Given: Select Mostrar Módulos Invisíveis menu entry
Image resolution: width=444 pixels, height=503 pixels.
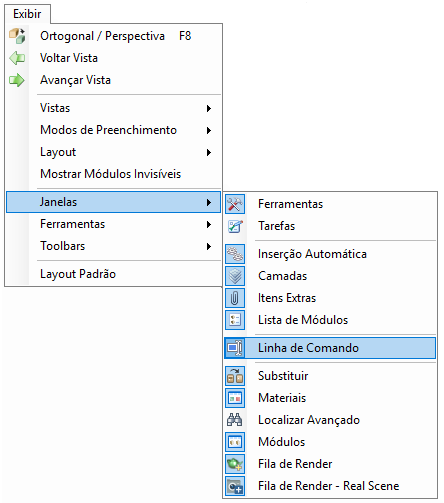Looking at the screenshot, I should 113,174.
